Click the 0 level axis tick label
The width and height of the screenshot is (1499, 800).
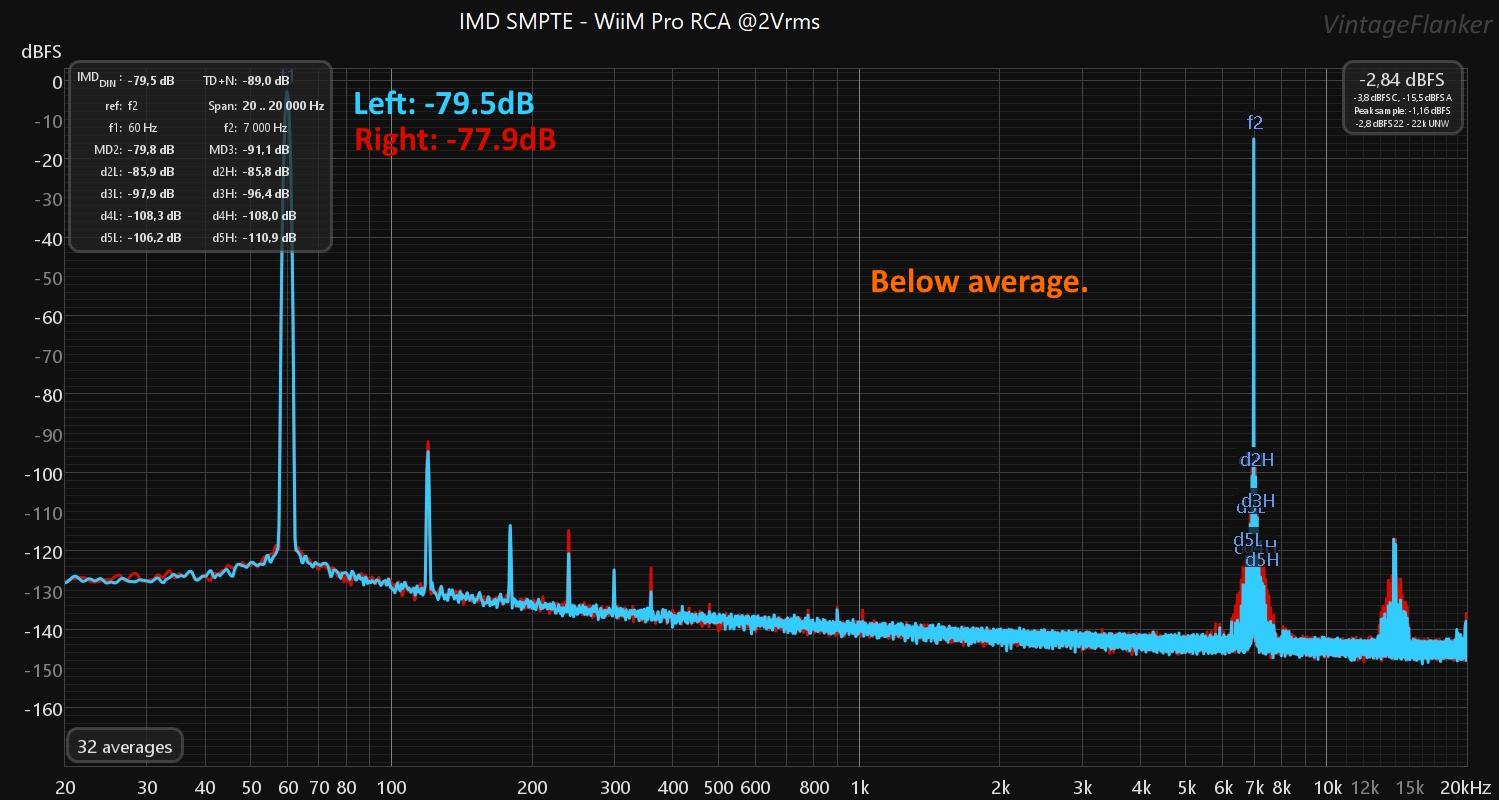[58, 82]
